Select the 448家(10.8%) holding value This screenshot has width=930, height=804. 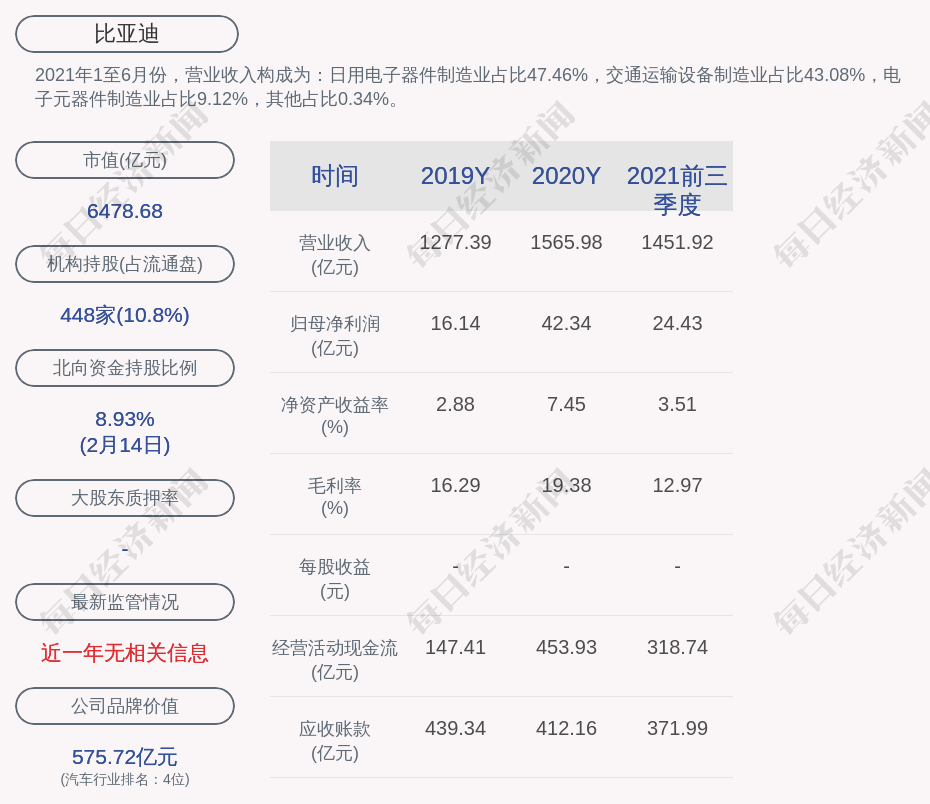coord(125,315)
